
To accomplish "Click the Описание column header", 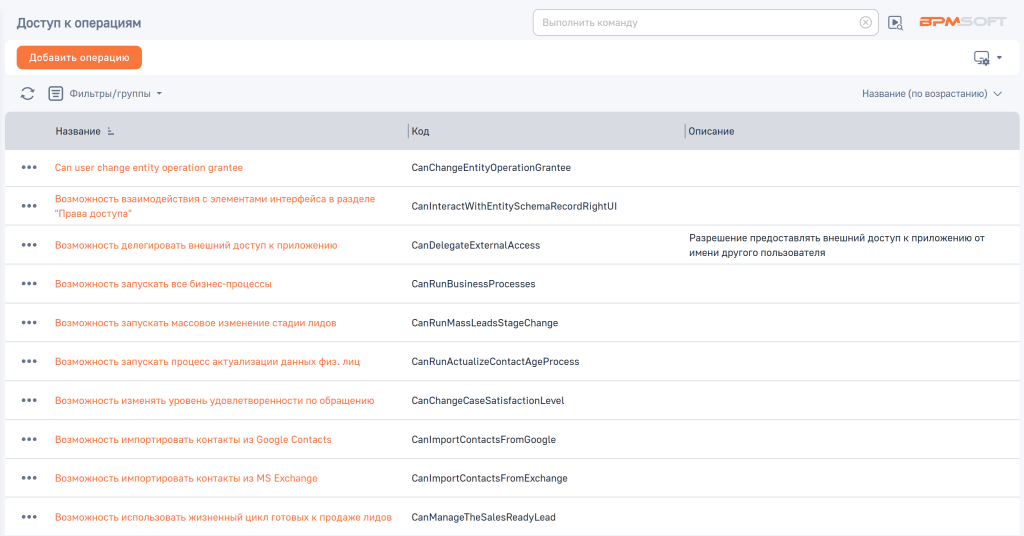I will [711, 131].
